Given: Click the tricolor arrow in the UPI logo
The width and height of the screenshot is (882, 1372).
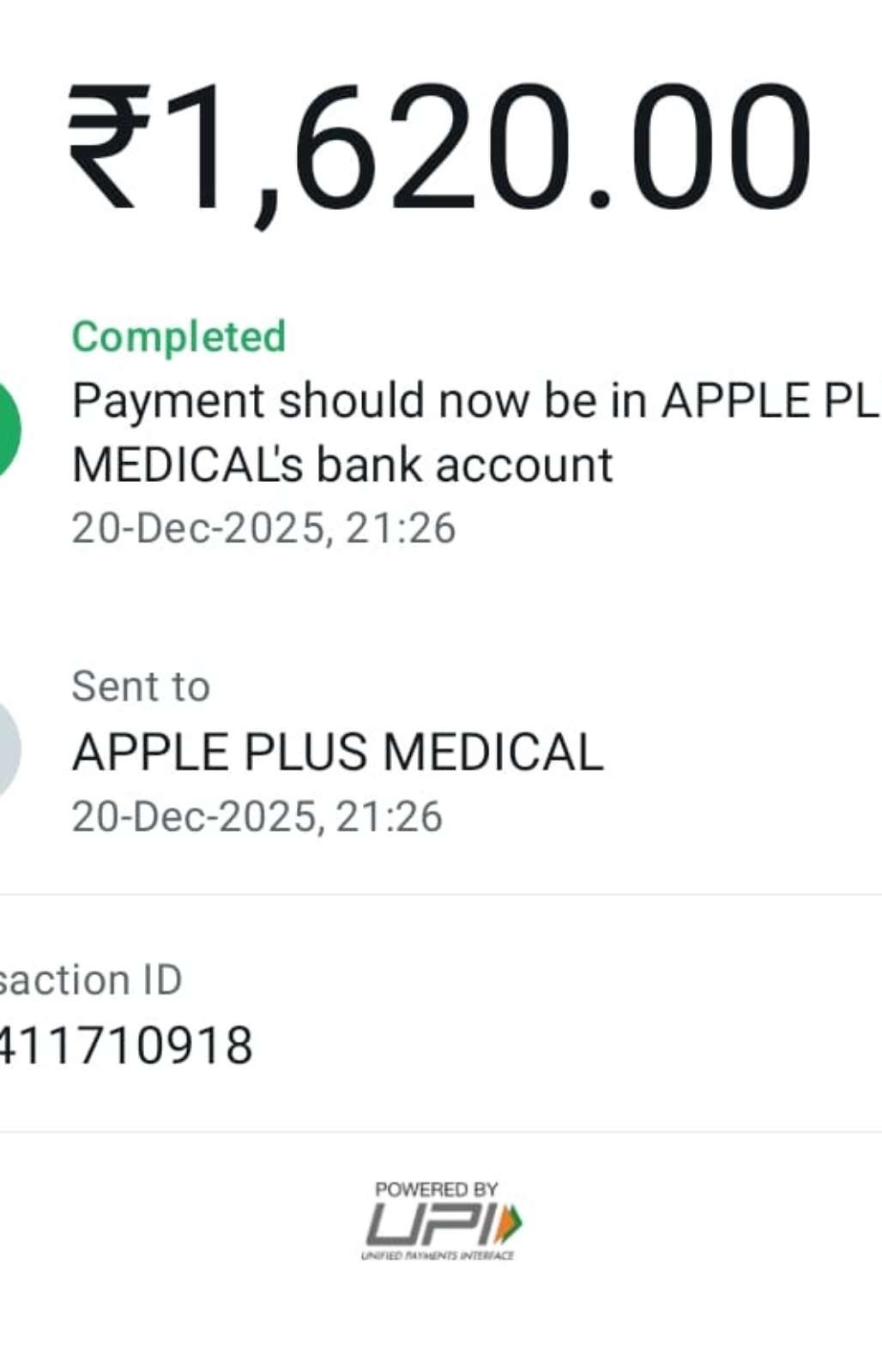Looking at the screenshot, I should [x=510, y=1223].
